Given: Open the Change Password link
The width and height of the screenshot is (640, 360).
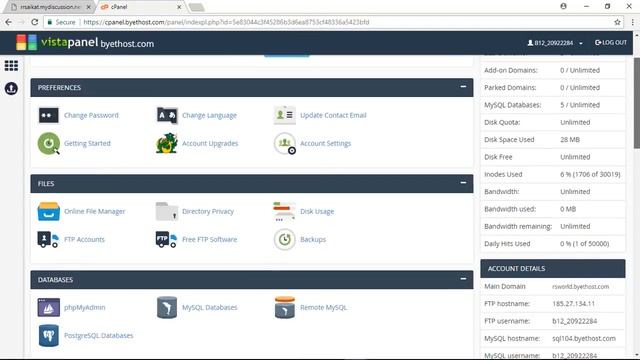Looking at the screenshot, I should (91, 116).
